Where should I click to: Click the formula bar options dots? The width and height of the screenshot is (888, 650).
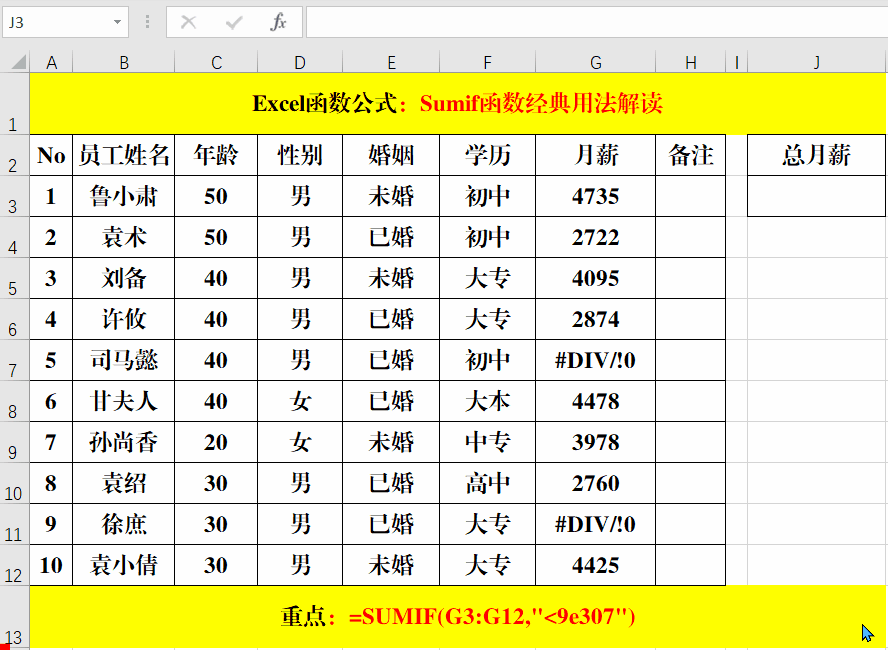pos(147,22)
